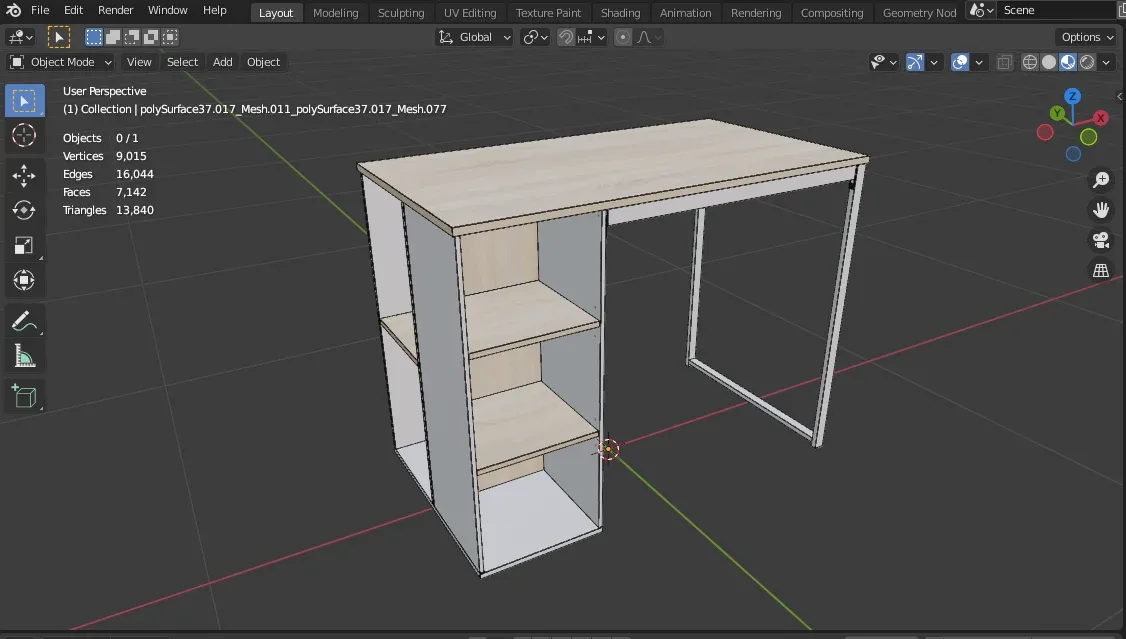Viewport: 1126px width, 639px height.
Task: Activate the 3D Cursor tool
Action: [x=24, y=135]
